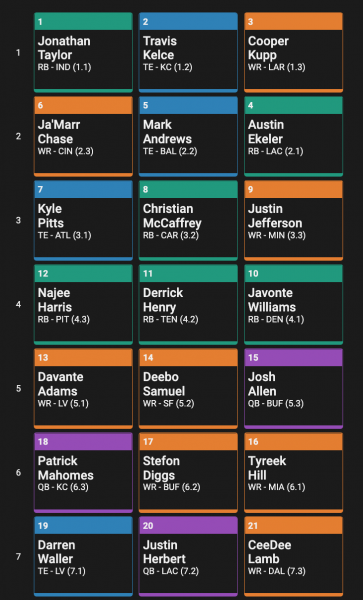
Task: Select Patrick Mahomes pick 18
Action: [83, 473]
